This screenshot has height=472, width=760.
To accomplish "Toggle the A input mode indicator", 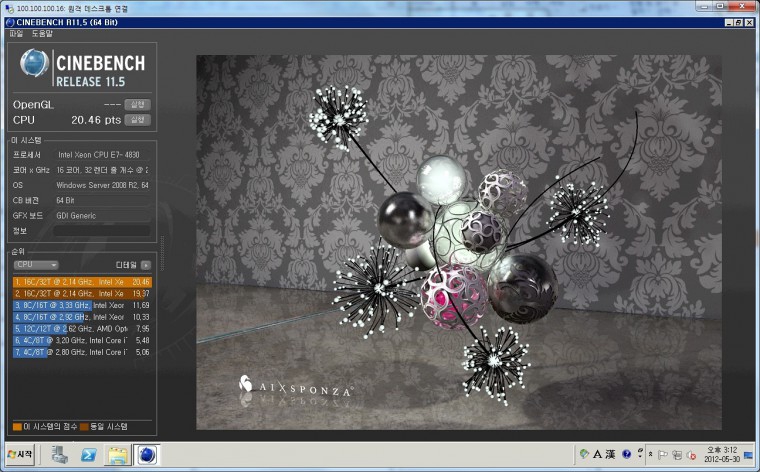I will tap(597, 454).
